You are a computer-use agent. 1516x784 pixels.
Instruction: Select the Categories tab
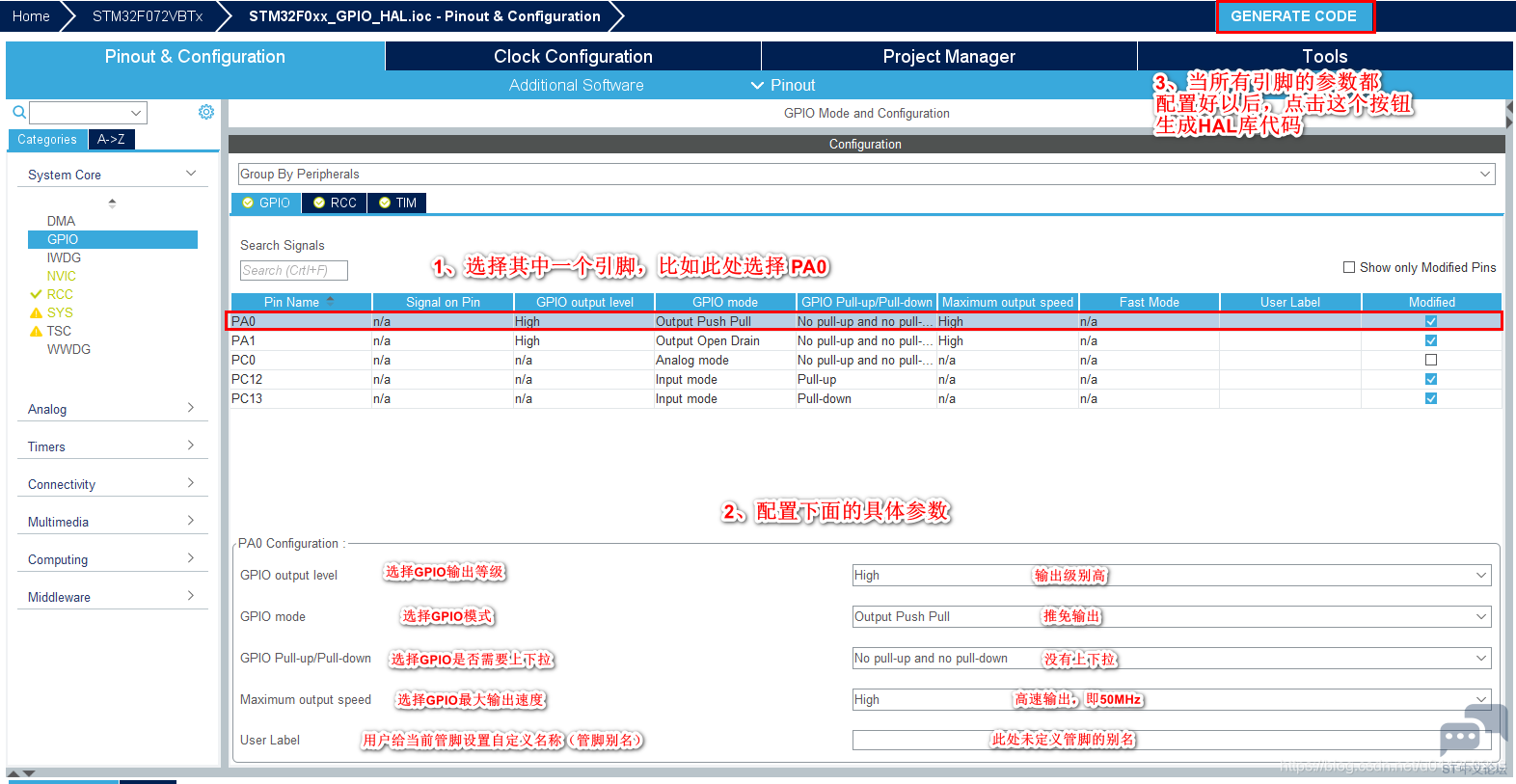click(47, 140)
